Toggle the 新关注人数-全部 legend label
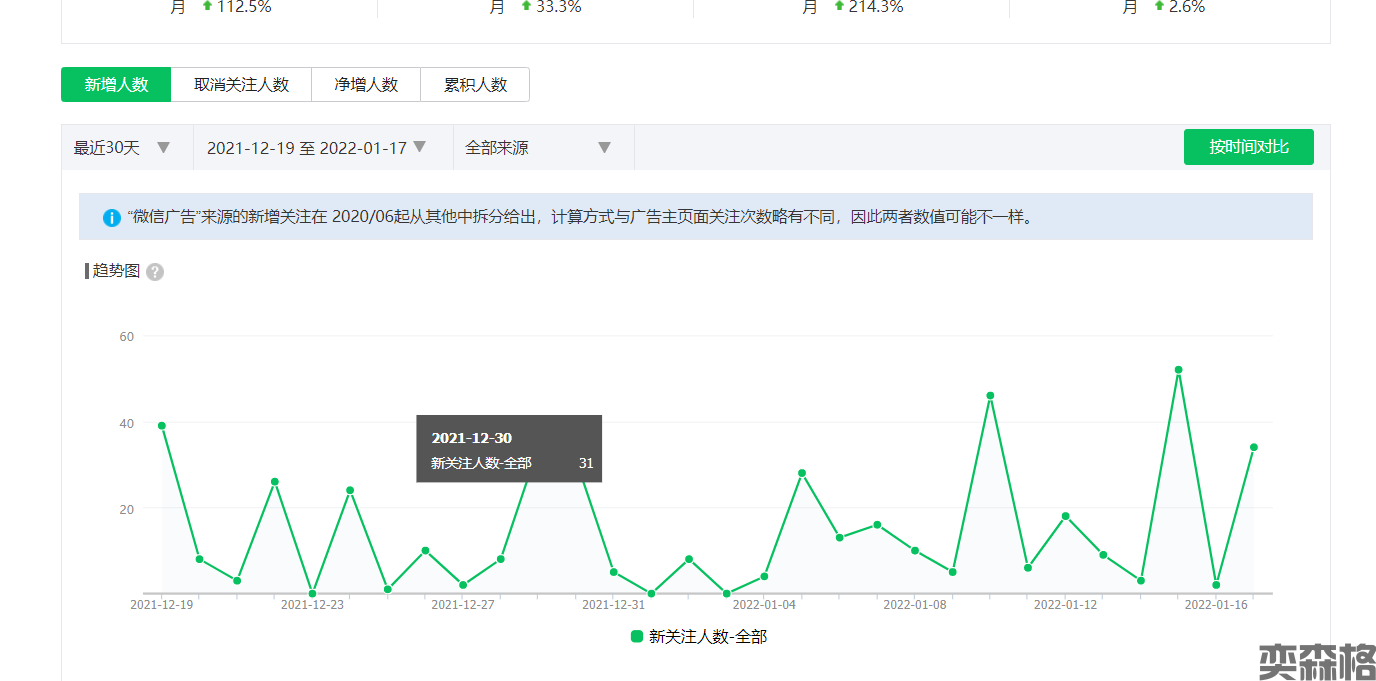 pos(707,636)
